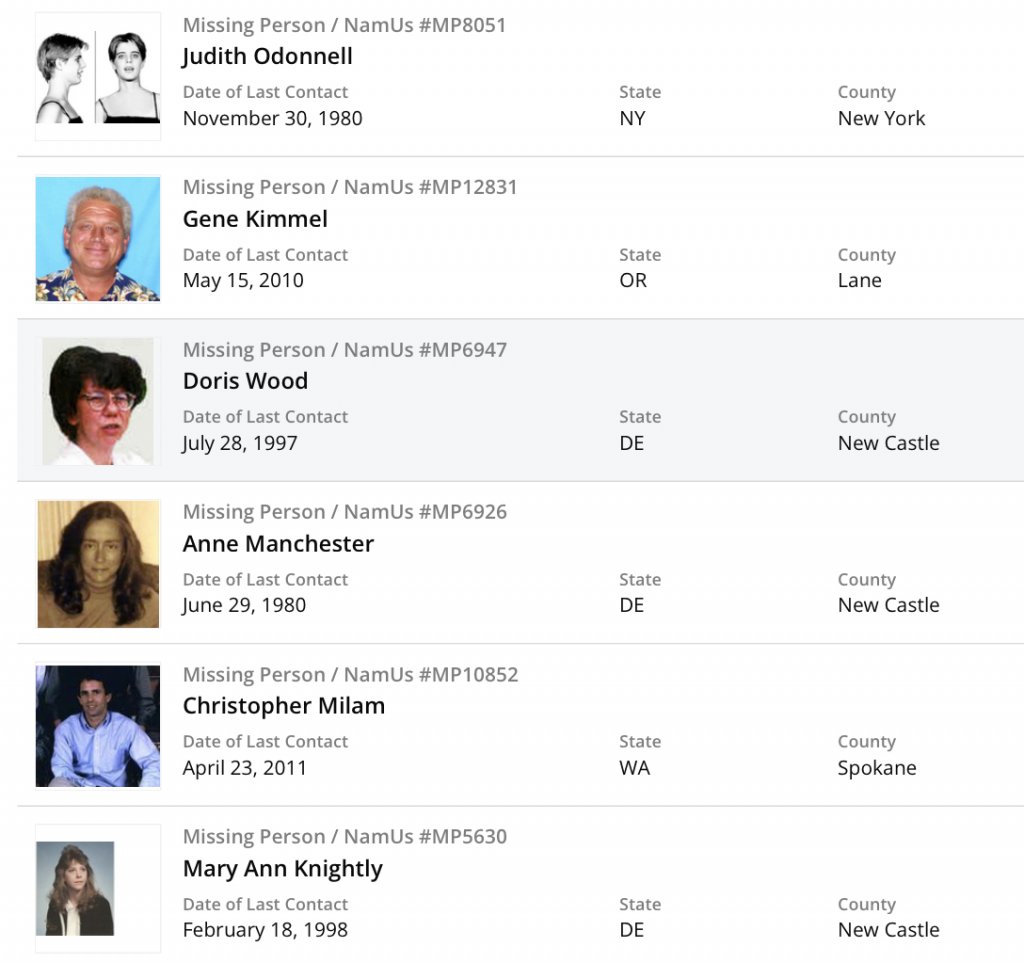View Mary Ann Knightly's photo thumbnail
The height and width of the screenshot is (963, 1024).
pyautogui.click(x=76, y=888)
